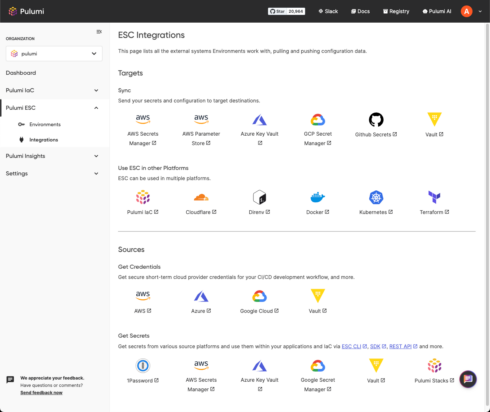Select the Docker whale icon
Image resolution: width=490 pixels, height=412 pixels.
pyautogui.click(x=318, y=197)
